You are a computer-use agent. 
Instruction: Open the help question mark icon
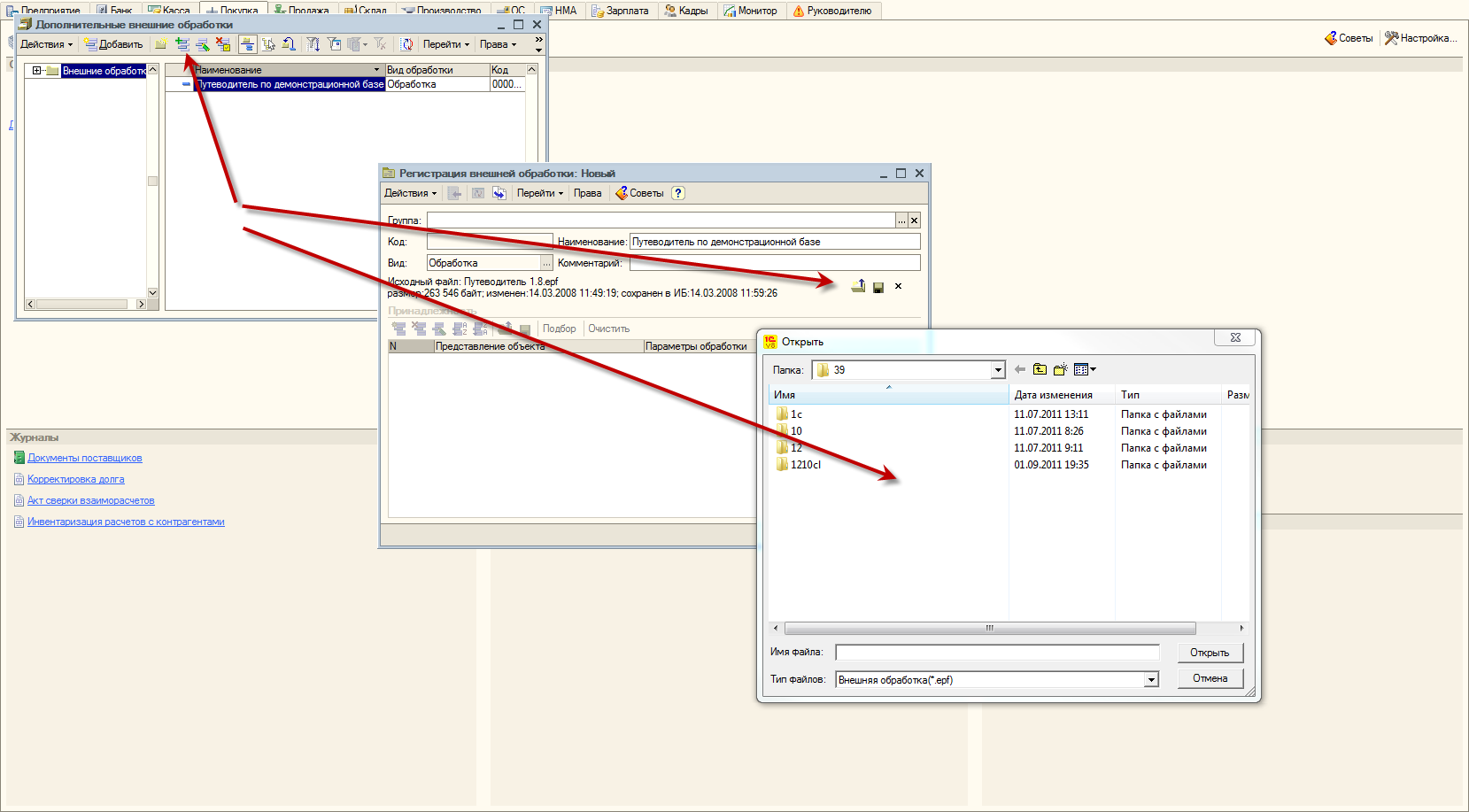[678, 193]
